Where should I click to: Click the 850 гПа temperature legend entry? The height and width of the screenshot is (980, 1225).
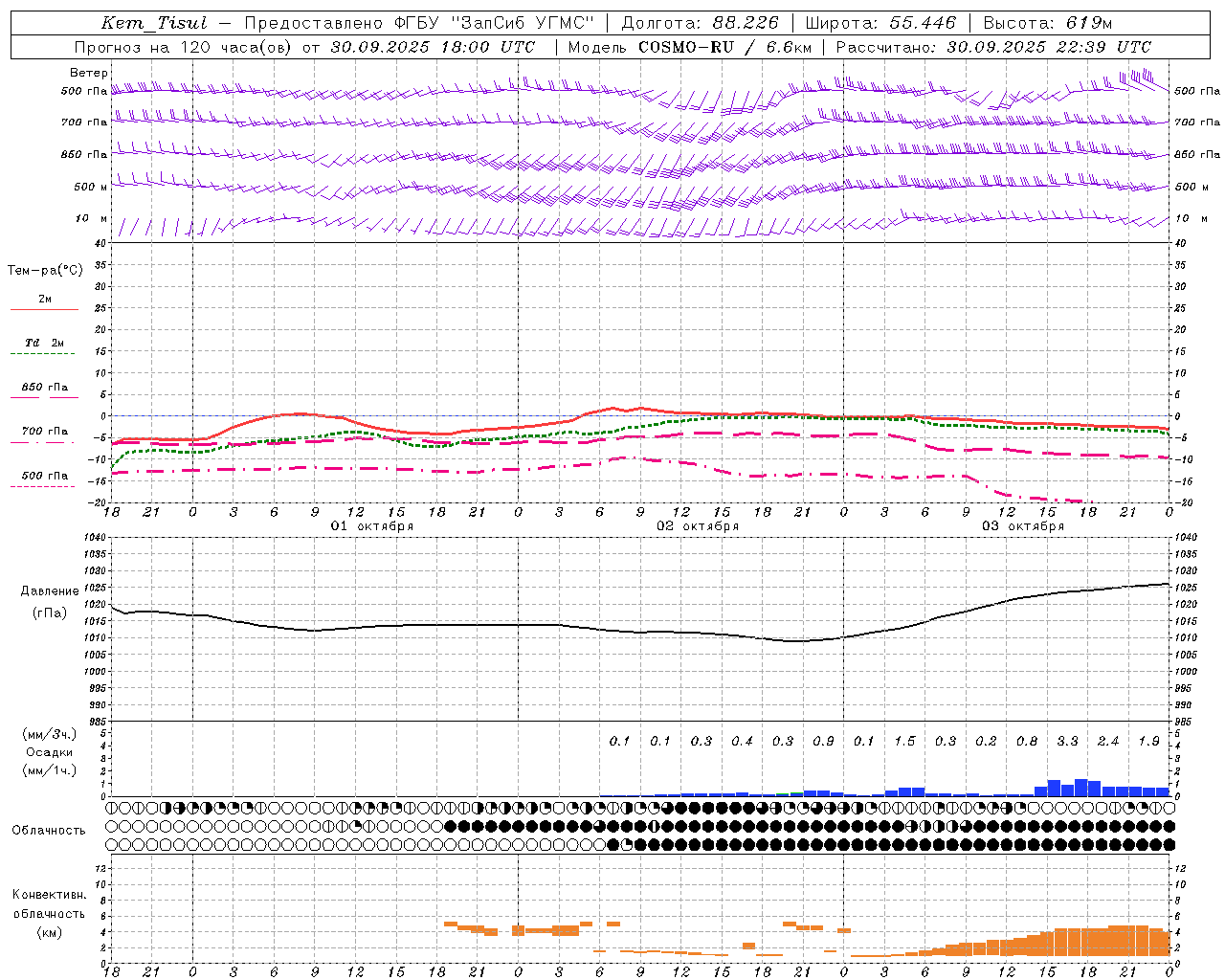pos(45,388)
